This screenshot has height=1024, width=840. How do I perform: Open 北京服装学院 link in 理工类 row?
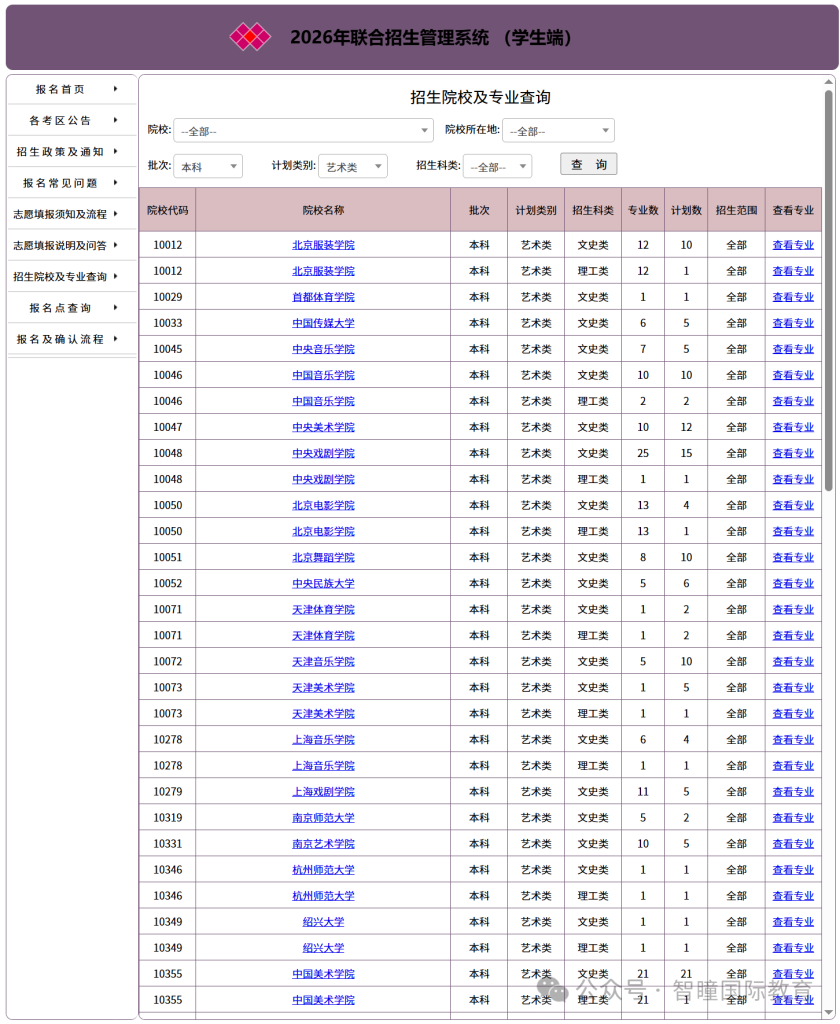pyautogui.click(x=323, y=271)
